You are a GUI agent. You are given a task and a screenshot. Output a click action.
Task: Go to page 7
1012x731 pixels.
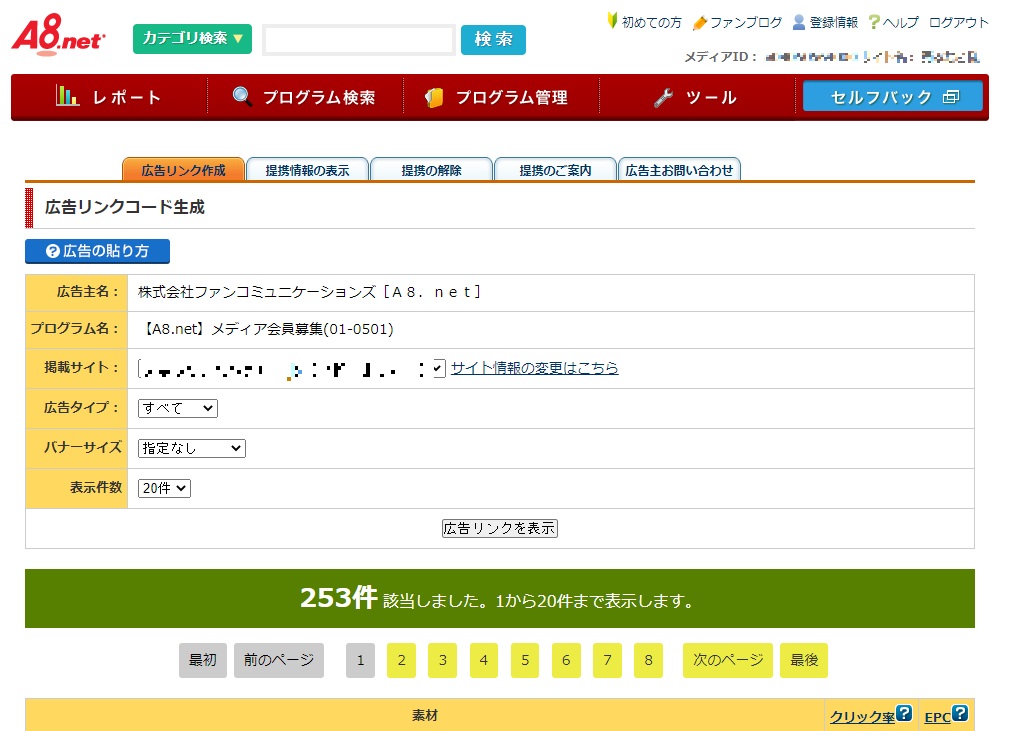click(607, 660)
